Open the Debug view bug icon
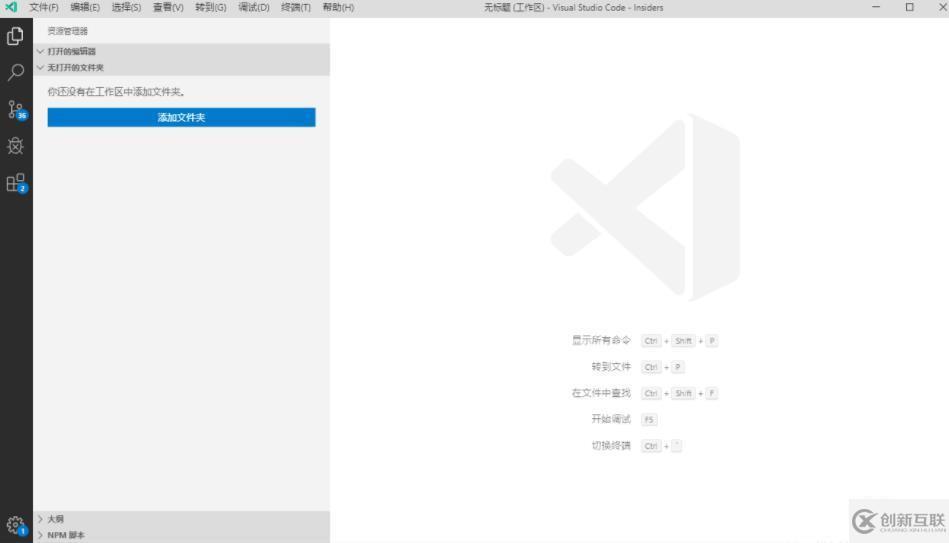The width and height of the screenshot is (949, 543). (15, 146)
